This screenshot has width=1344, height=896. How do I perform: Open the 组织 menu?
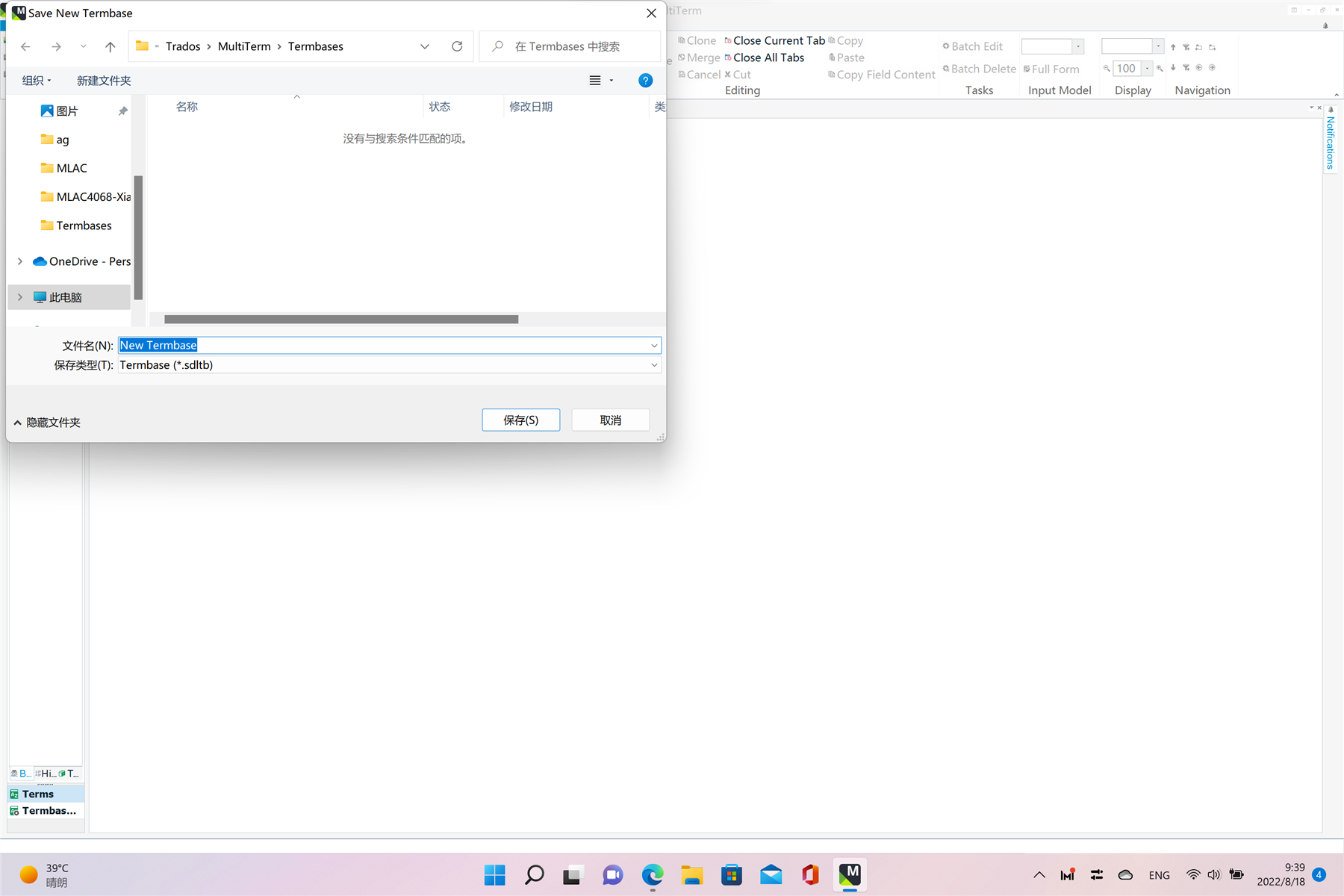[37, 81]
